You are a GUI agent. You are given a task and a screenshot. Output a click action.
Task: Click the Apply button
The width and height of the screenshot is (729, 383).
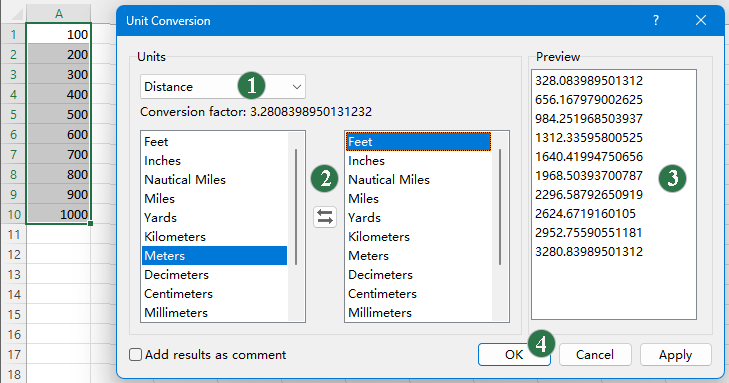point(675,355)
